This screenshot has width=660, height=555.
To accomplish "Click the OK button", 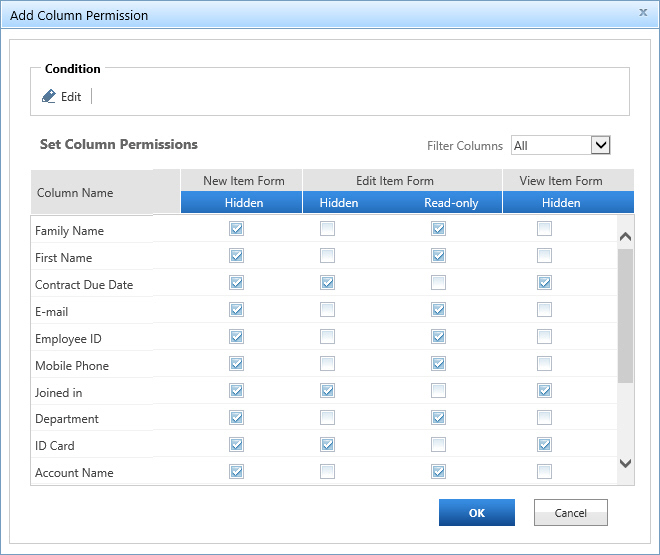I will click(x=476, y=513).
